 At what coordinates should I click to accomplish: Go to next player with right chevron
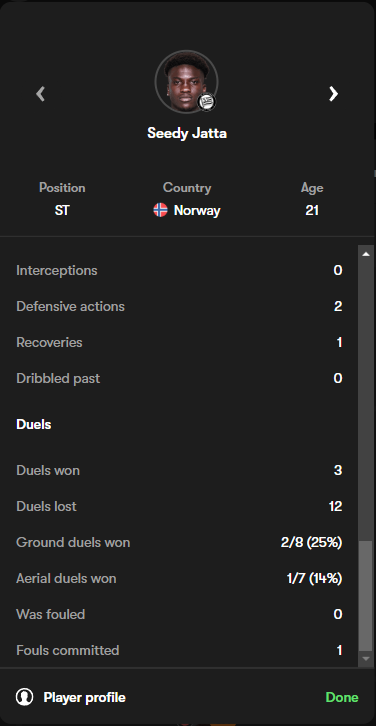pyautogui.click(x=333, y=94)
